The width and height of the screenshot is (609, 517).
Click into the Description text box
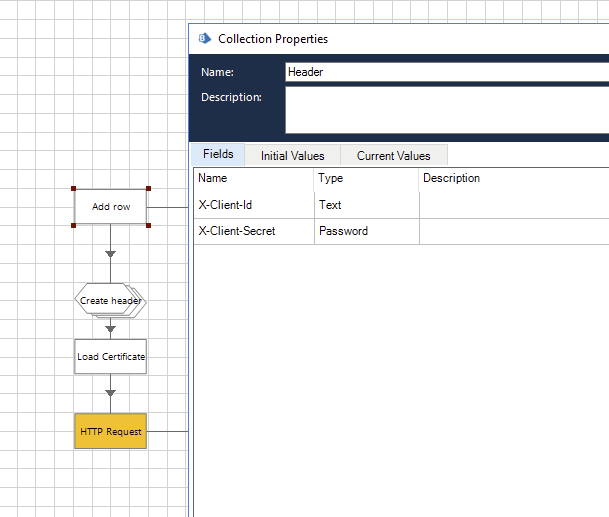click(x=447, y=110)
